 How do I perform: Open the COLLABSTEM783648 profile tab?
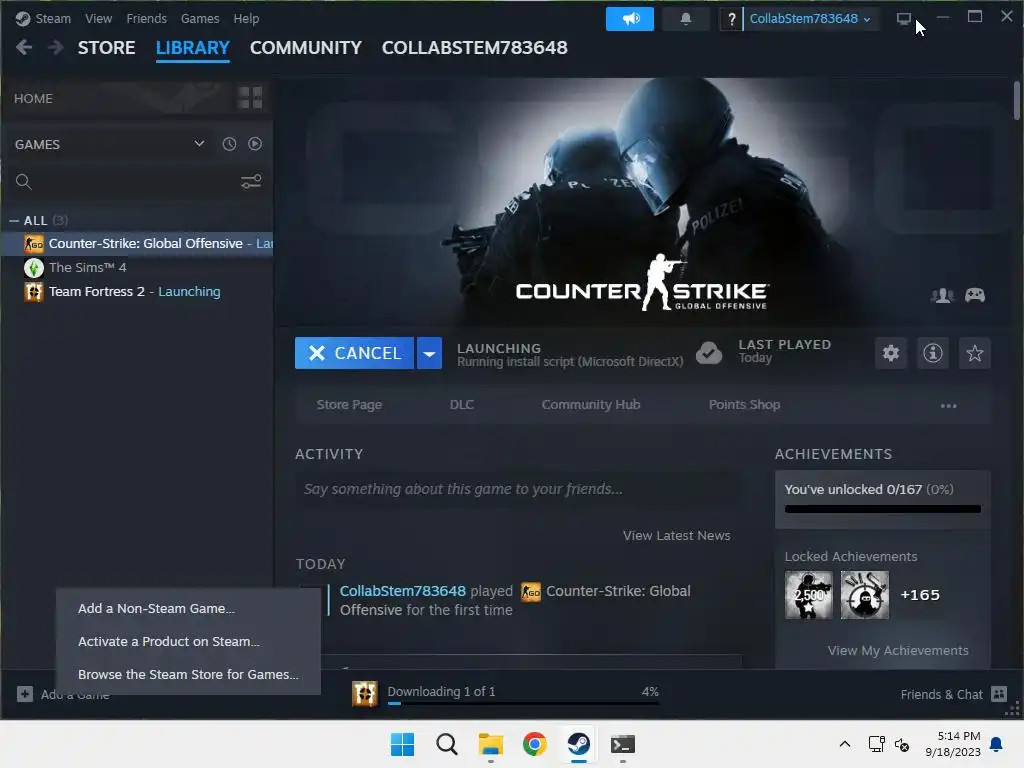[475, 48]
